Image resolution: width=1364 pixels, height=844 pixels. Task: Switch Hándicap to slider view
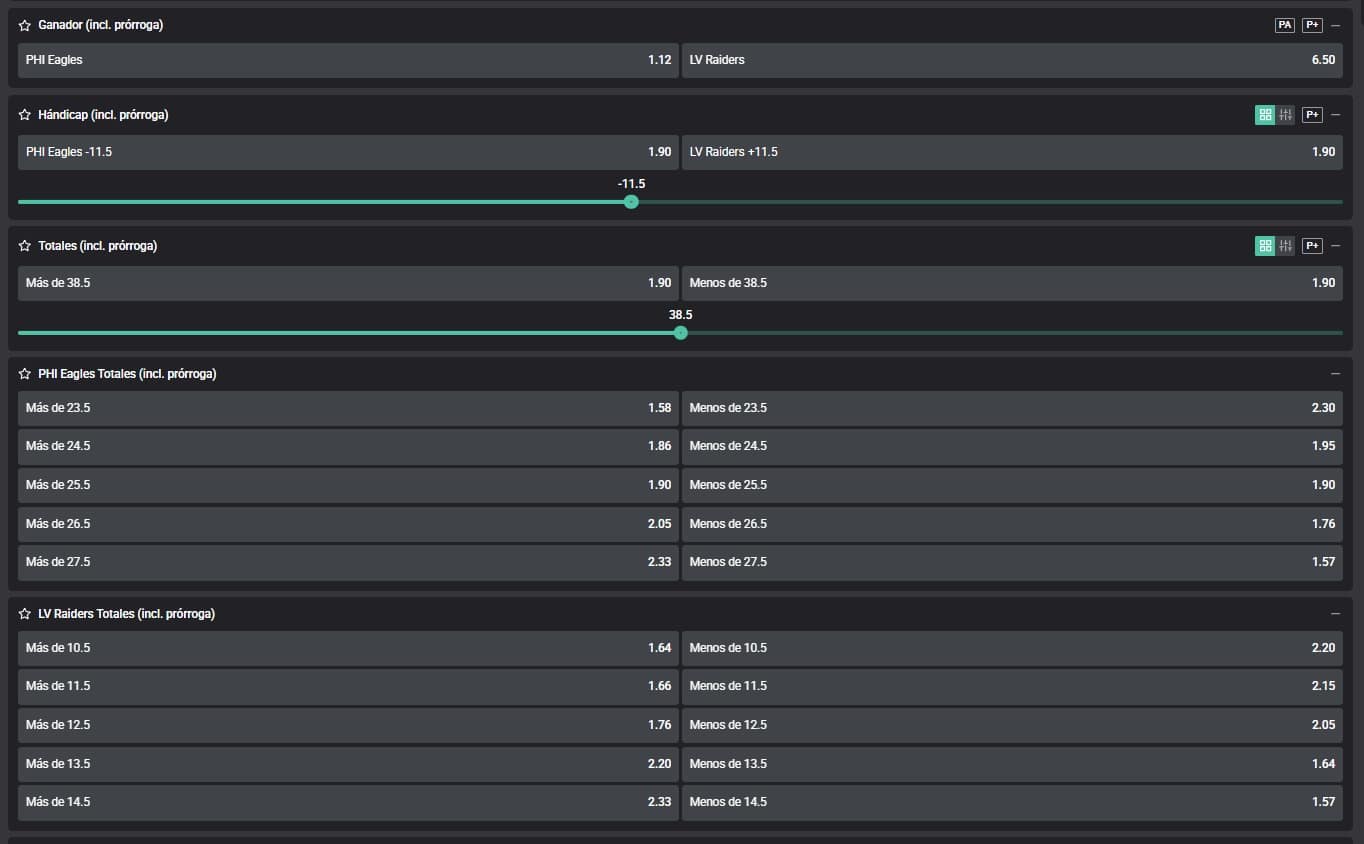click(1285, 115)
